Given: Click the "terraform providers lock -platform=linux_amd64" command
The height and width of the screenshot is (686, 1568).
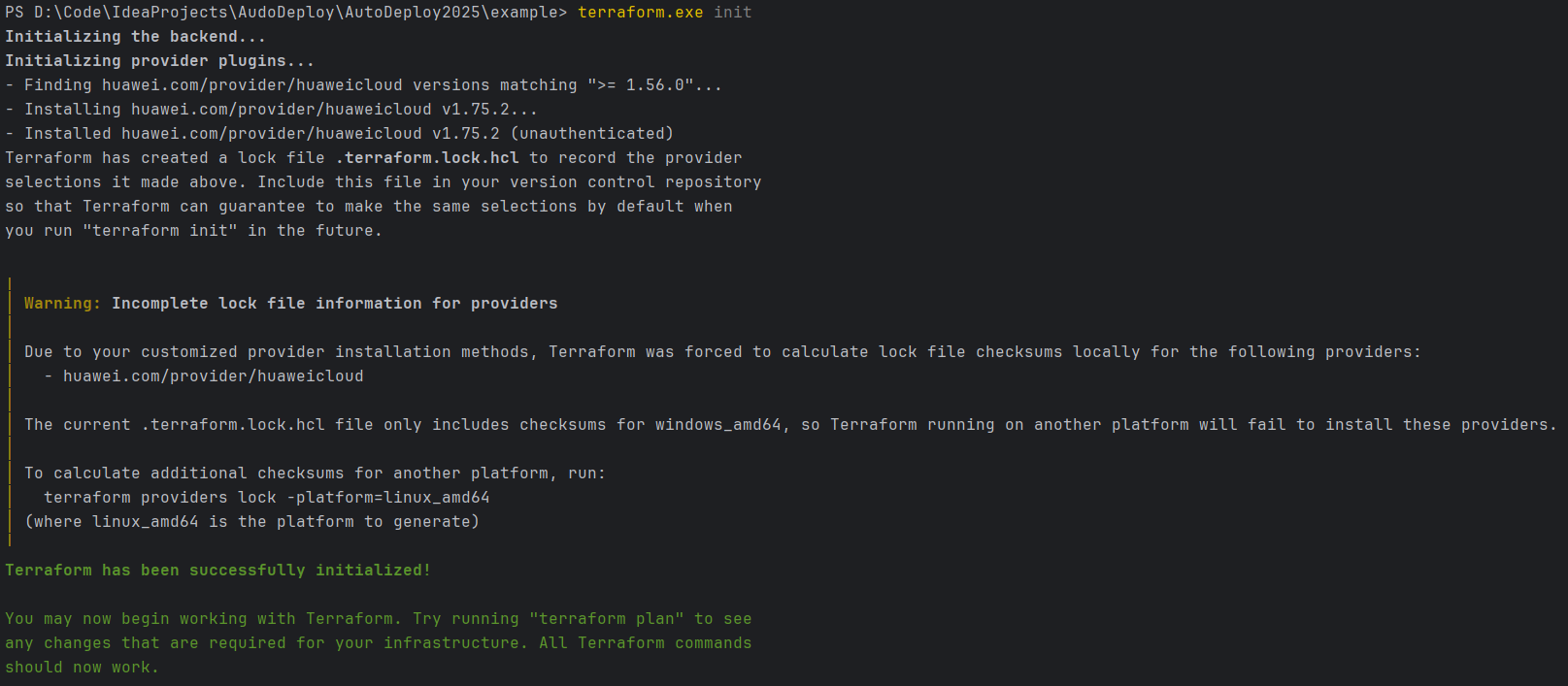Looking at the screenshot, I should pyautogui.click(x=266, y=498).
